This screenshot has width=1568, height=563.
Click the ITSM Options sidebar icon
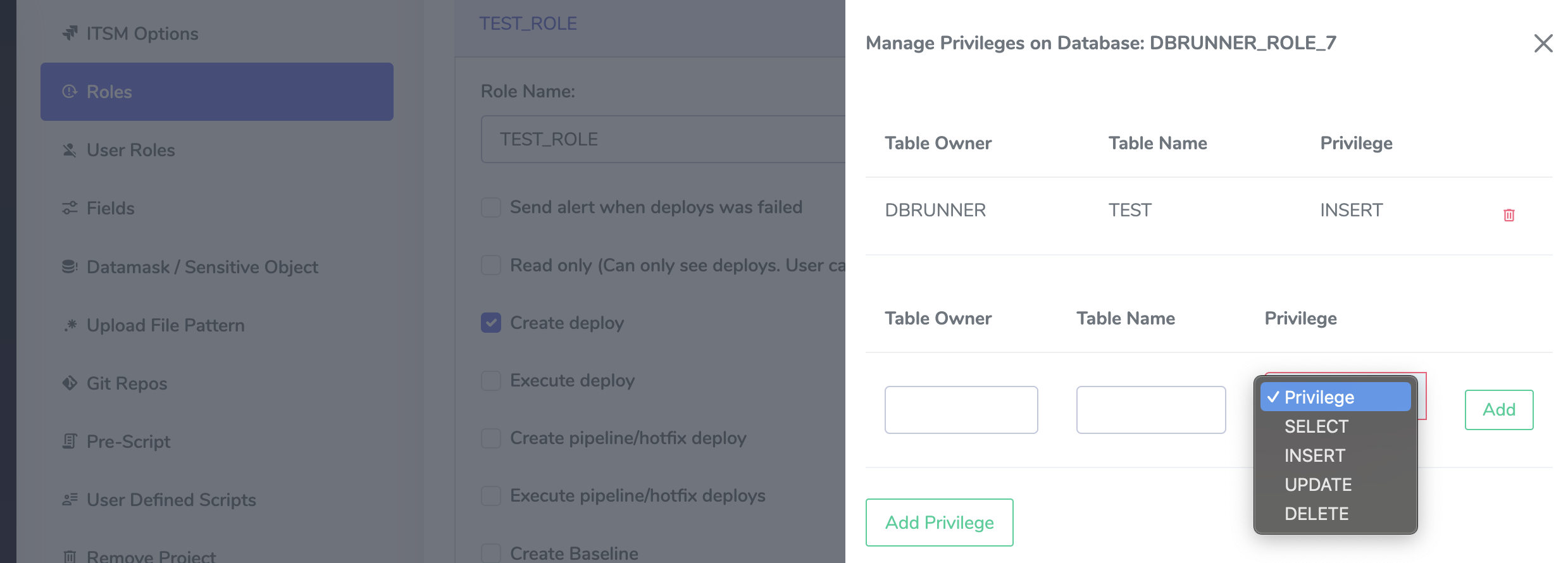coord(70,33)
